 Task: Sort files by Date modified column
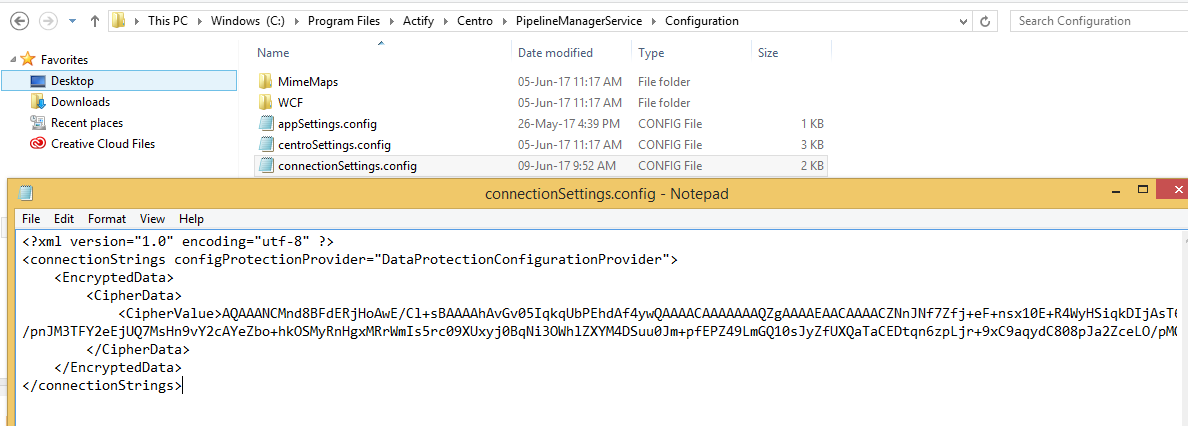pos(555,53)
